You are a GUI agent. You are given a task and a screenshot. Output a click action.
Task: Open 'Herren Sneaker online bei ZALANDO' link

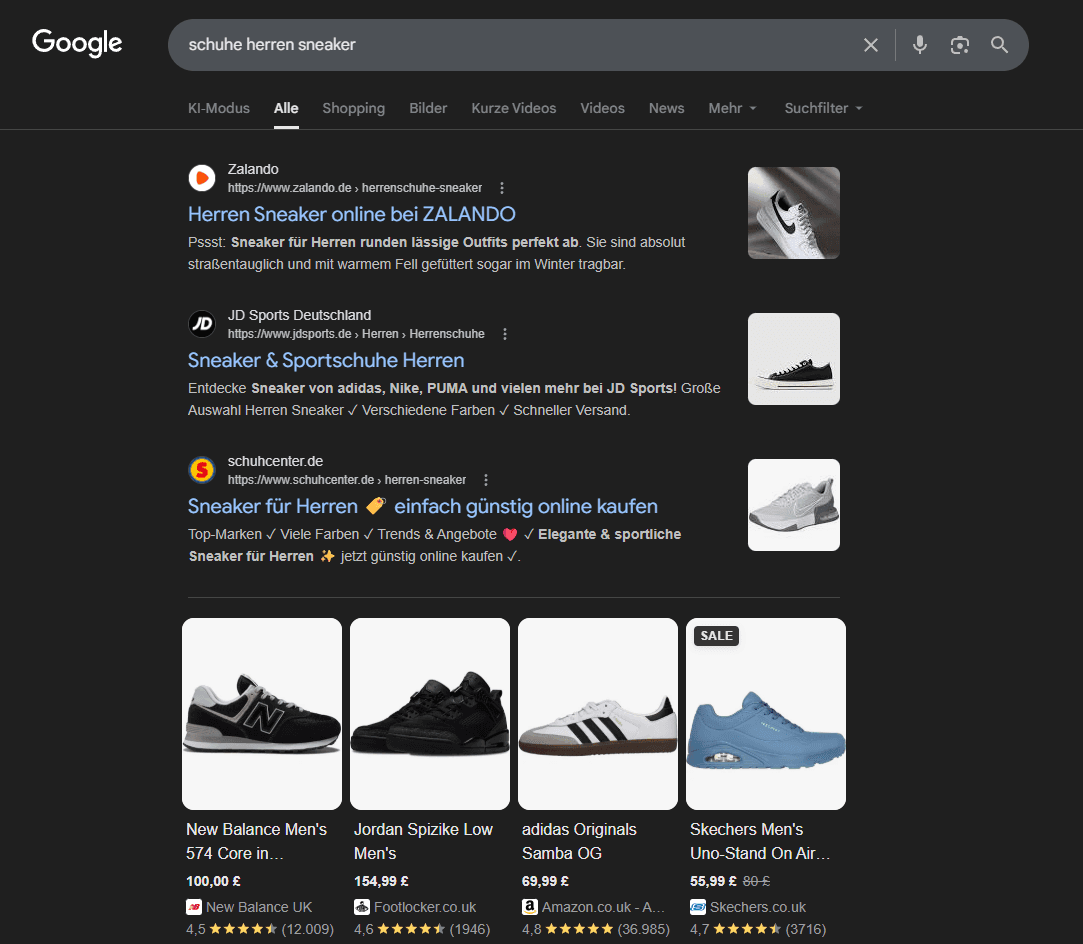pos(352,214)
